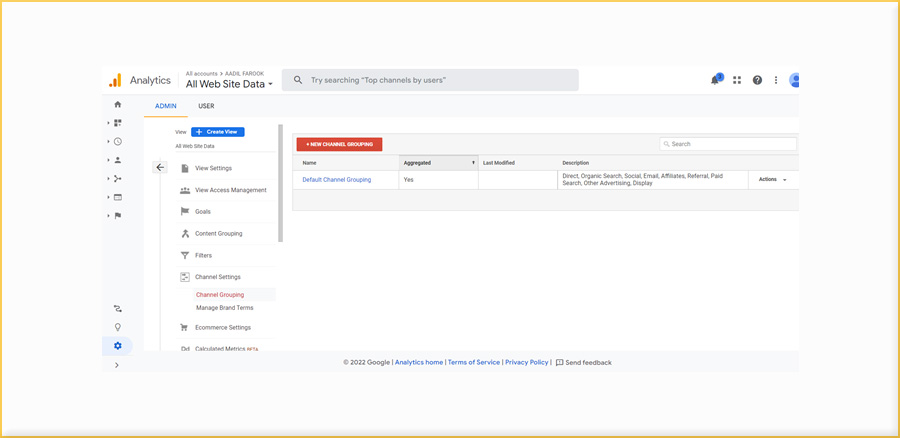Open the Conversions flag icon in sidebar
Image resolution: width=900 pixels, height=438 pixels.
click(x=117, y=215)
